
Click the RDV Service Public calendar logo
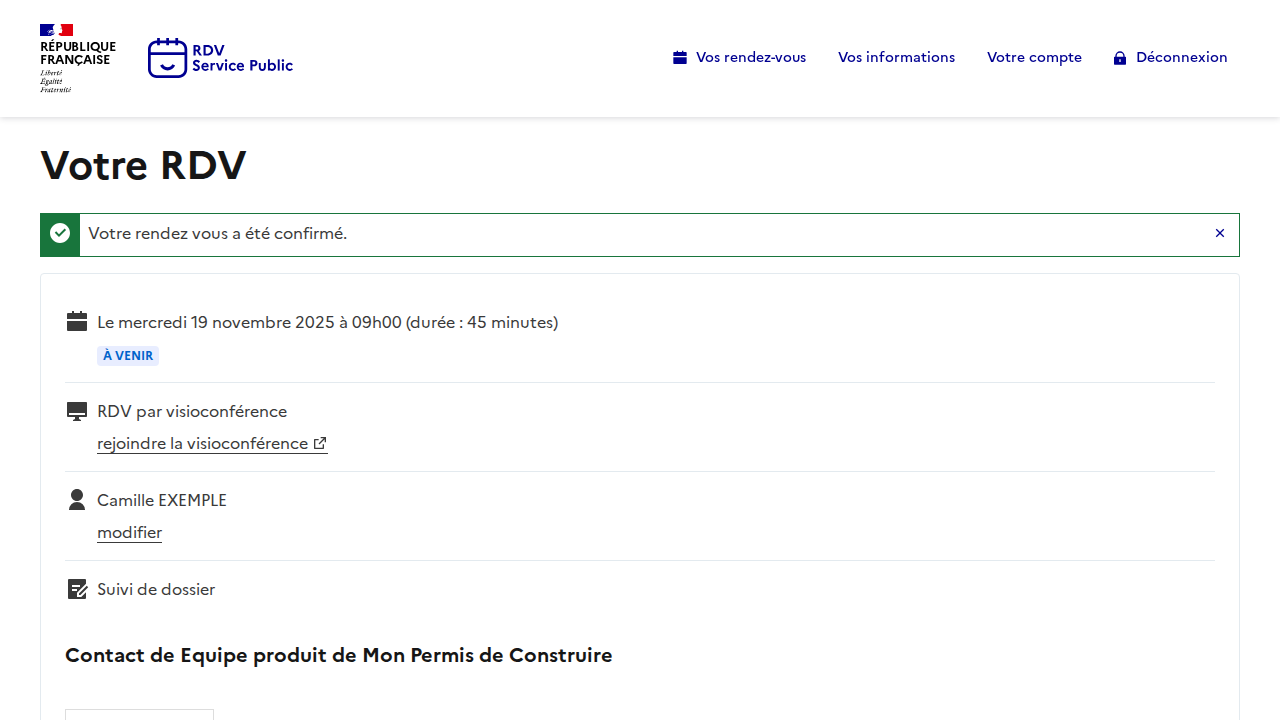[x=167, y=58]
